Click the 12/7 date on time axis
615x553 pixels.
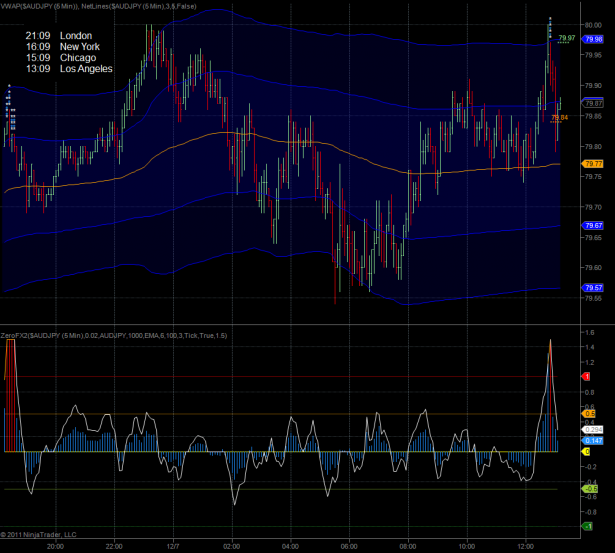pos(173,547)
